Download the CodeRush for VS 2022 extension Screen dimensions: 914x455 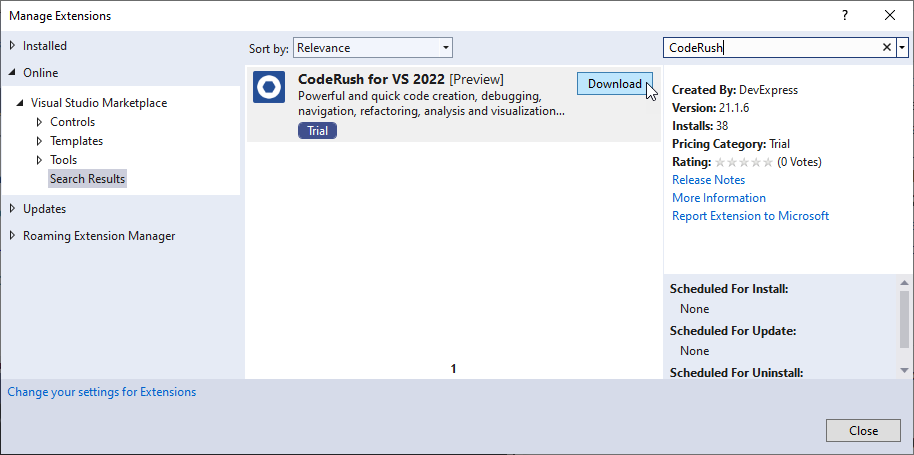click(x=614, y=84)
